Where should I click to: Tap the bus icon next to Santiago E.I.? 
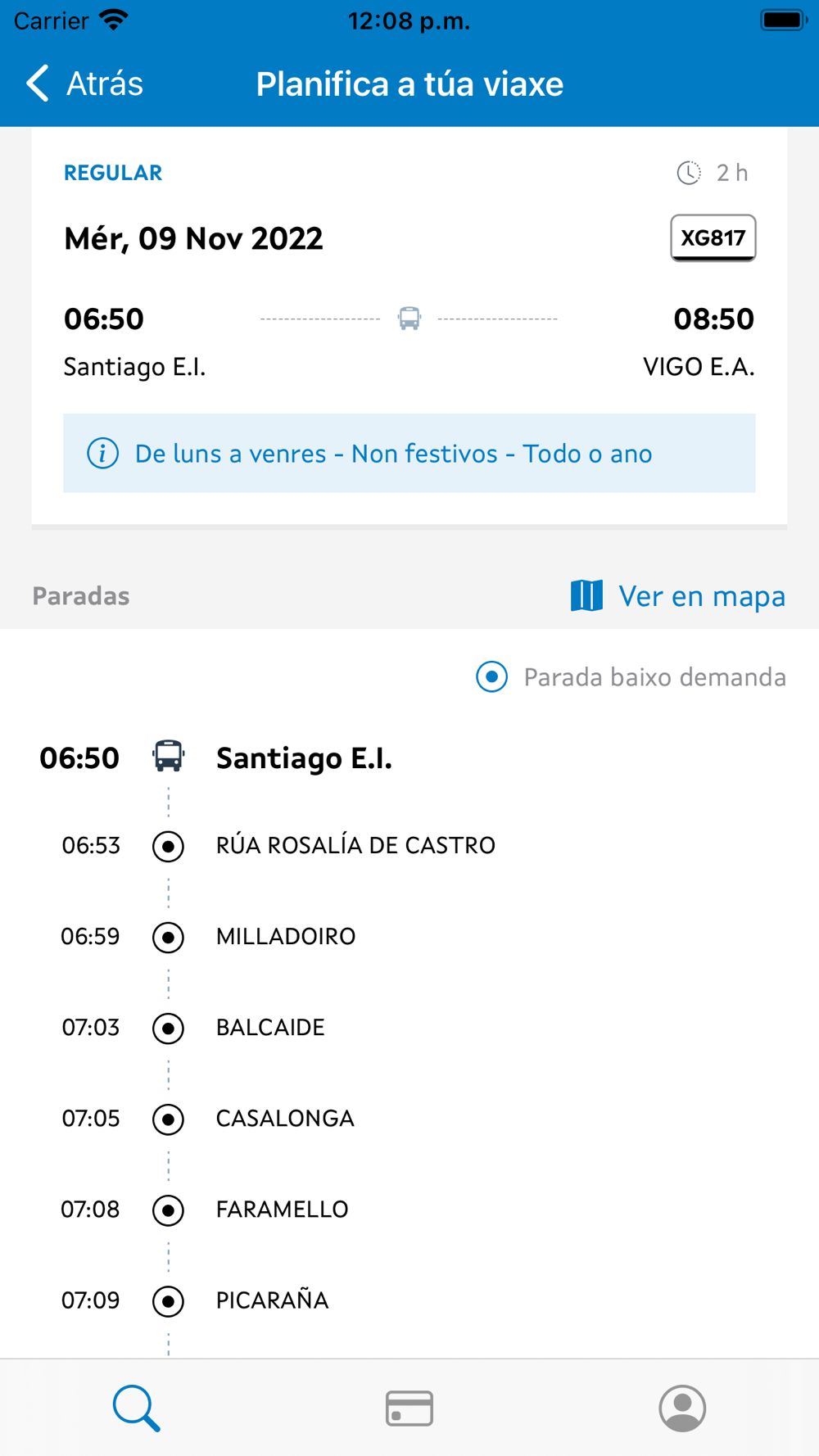(169, 757)
